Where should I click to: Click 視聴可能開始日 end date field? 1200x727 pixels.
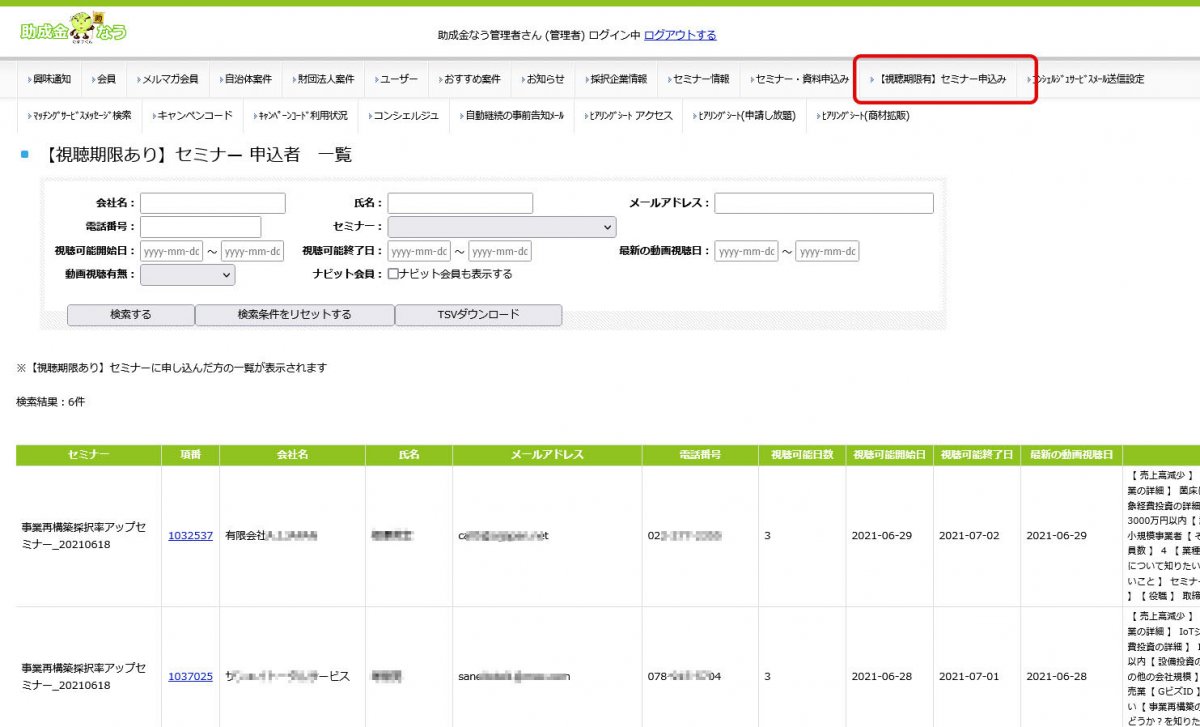[x=252, y=251]
